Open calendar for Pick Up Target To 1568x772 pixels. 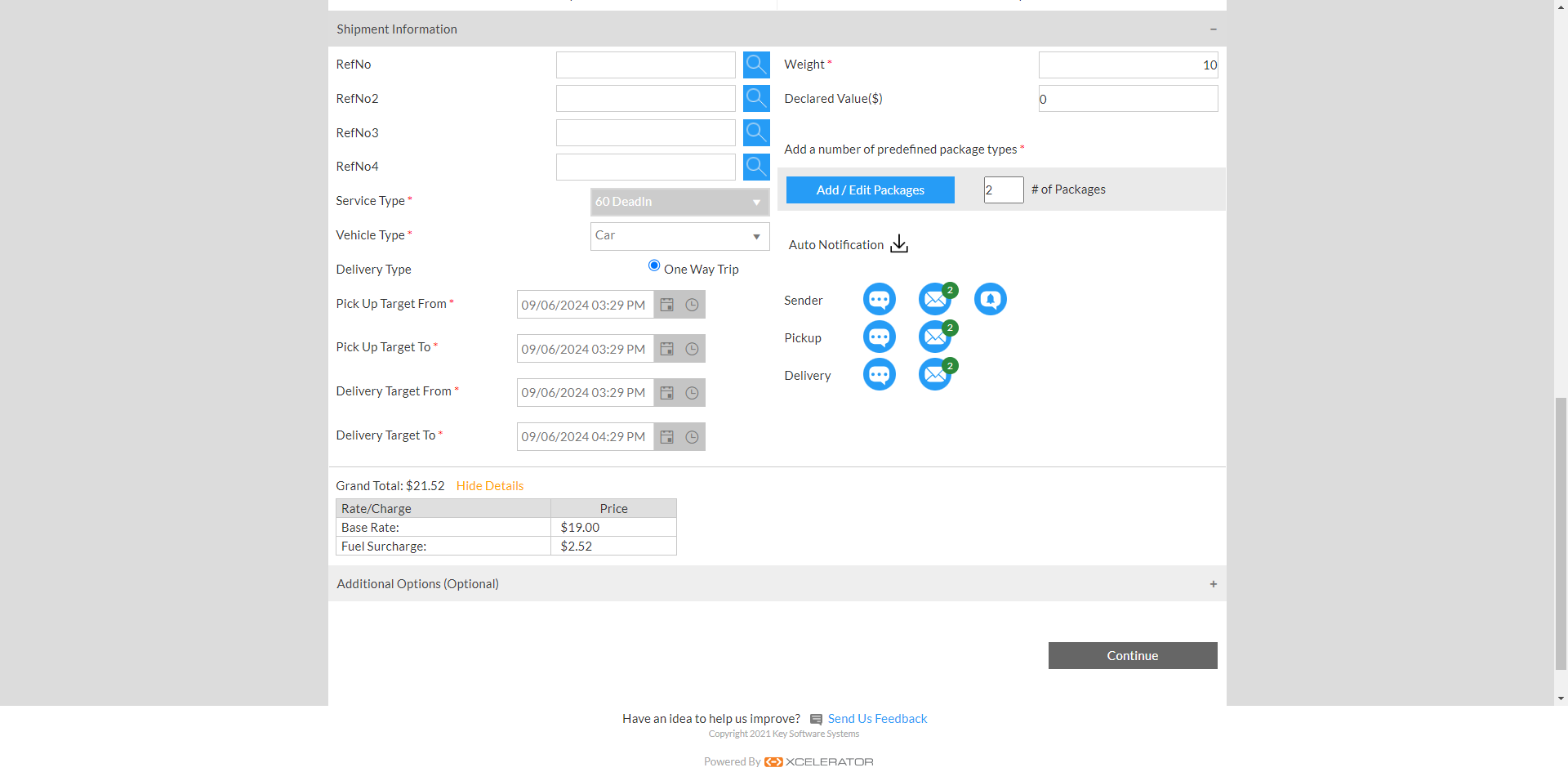[x=667, y=349]
